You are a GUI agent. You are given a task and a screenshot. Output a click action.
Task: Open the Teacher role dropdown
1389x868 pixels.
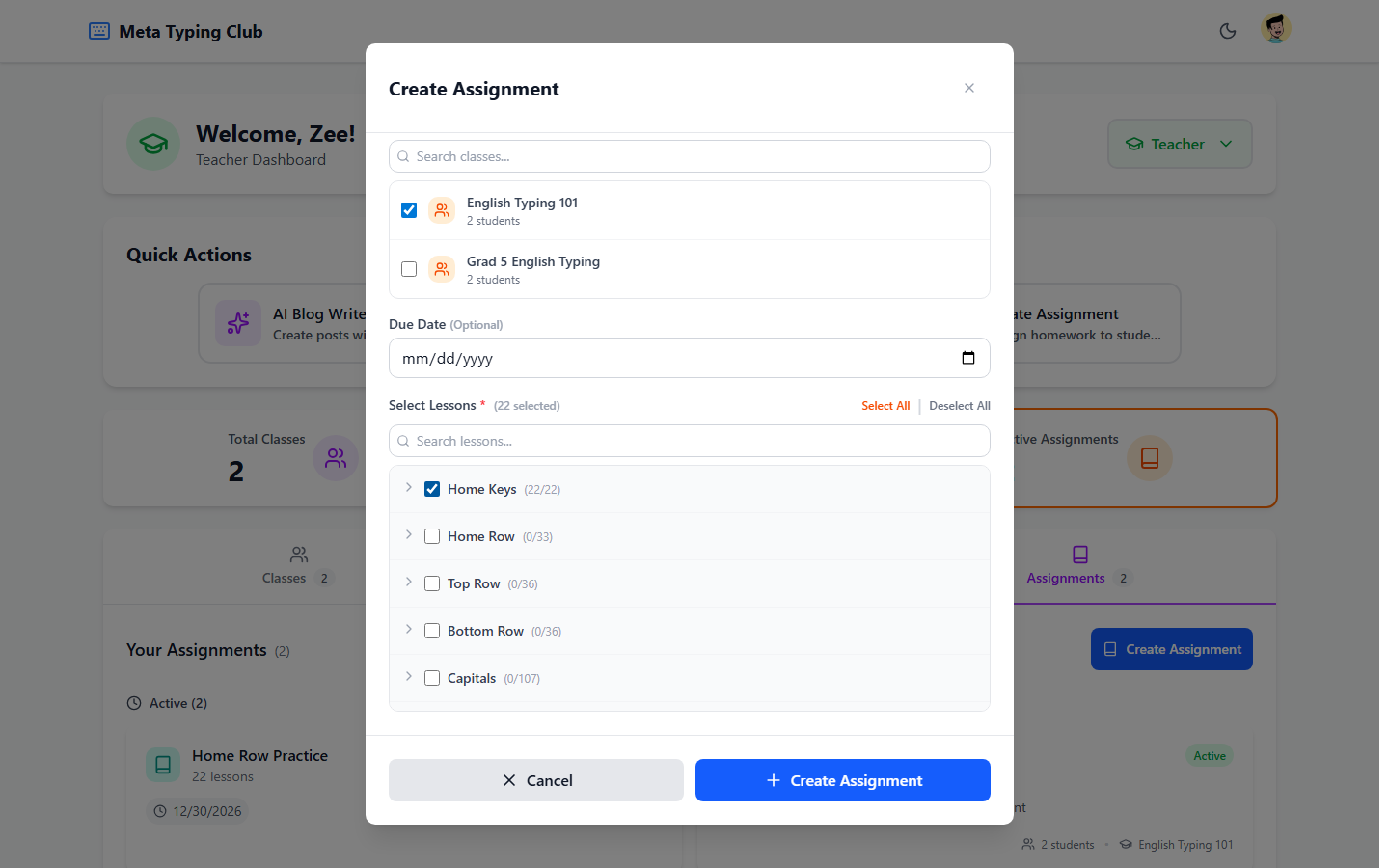1180,144
